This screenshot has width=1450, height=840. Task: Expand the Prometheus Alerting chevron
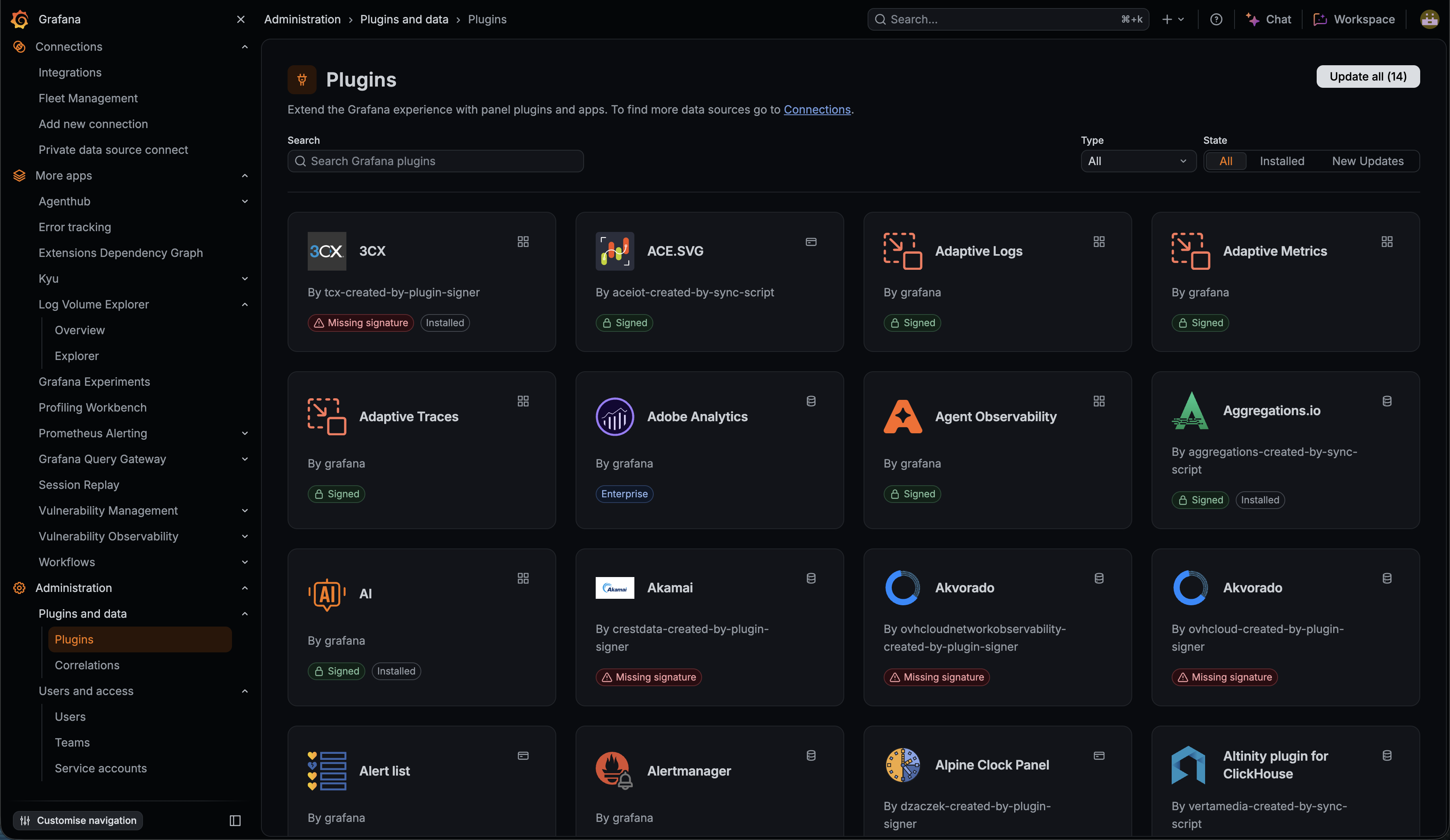(244, 433)
